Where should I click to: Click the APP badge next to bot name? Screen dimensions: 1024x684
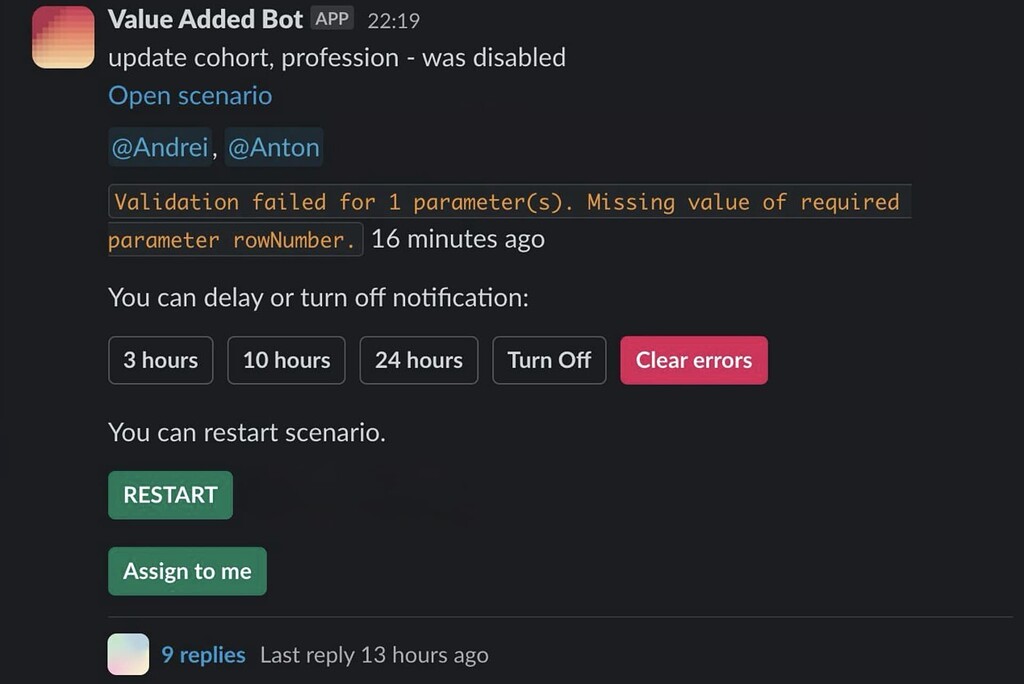point(330,17)
